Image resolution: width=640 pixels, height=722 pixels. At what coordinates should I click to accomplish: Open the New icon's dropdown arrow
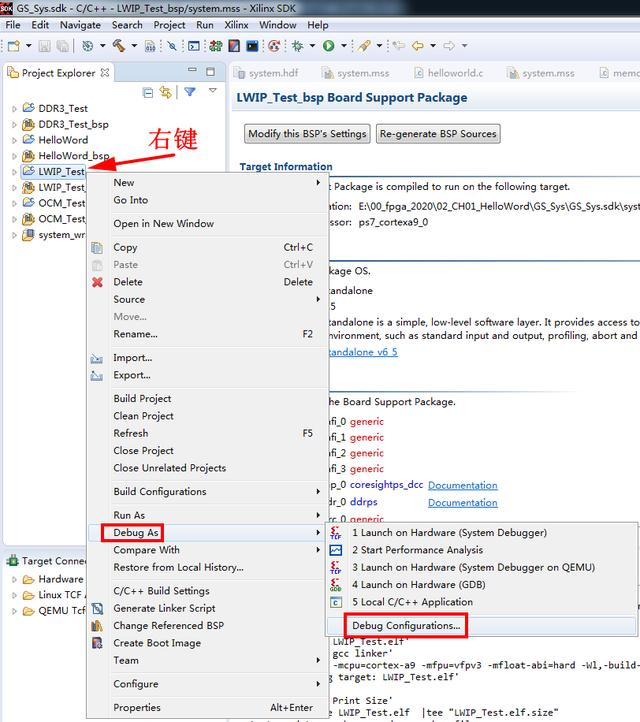click(29, 46)
